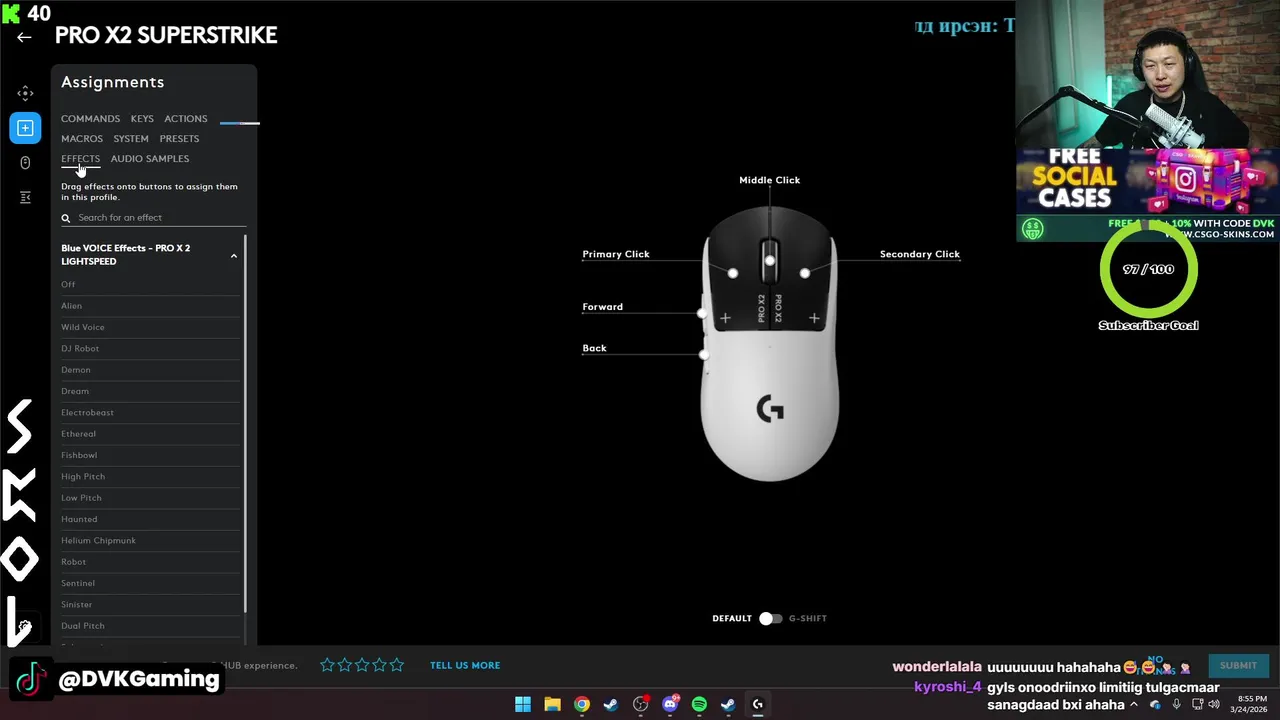Select the Ethereal effect
This screenshot has width=1280, height=720.
click(x=150, y=434)
